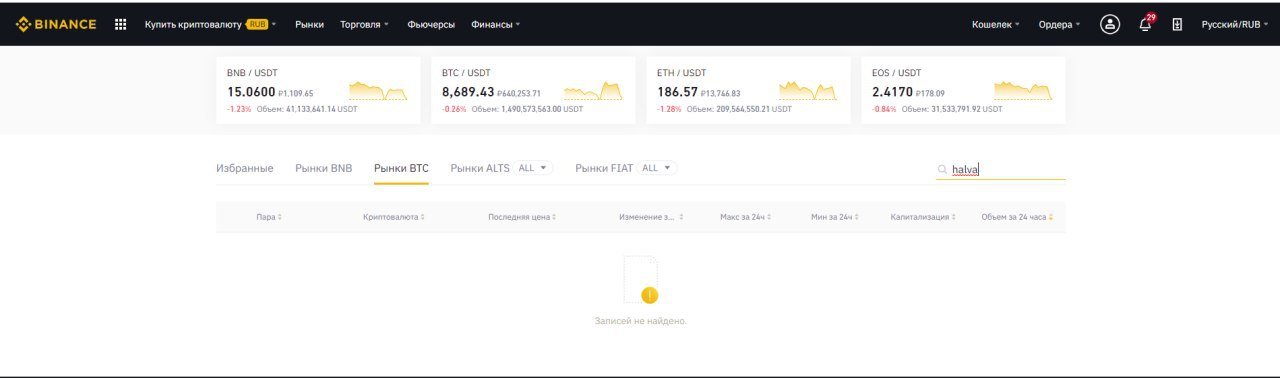Viewport: 1280px width, 378px height.
Task: Click the Binance logo
Action: pos(56,24)
